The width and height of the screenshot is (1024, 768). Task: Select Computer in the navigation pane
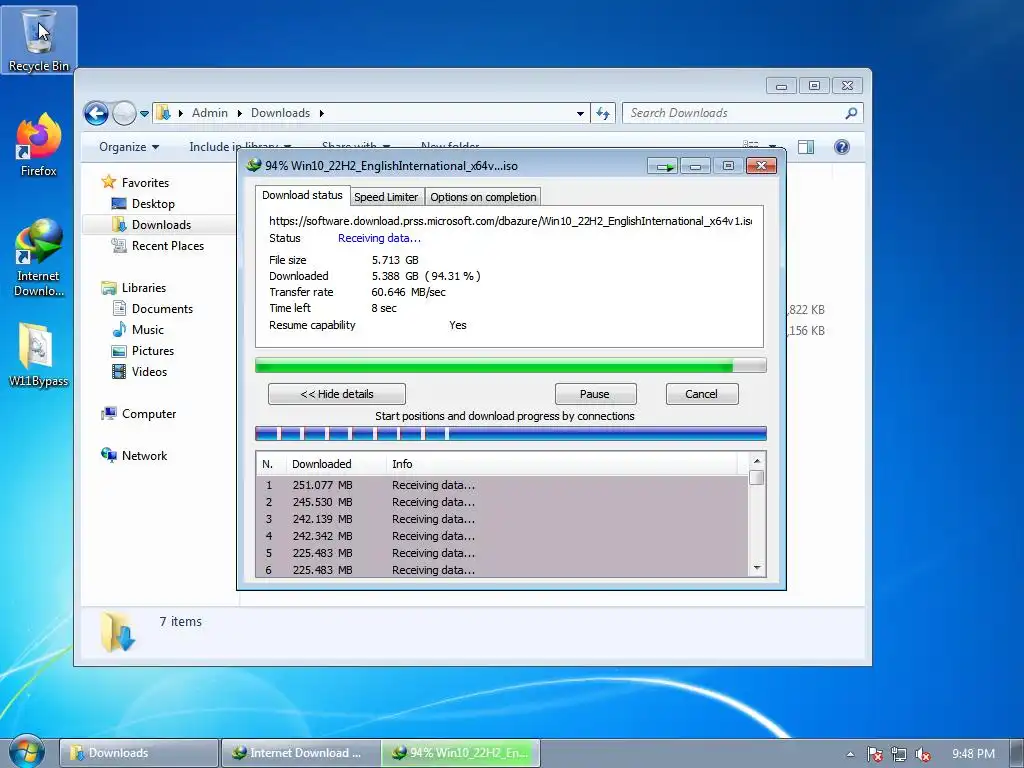click(x=148, y=414)
